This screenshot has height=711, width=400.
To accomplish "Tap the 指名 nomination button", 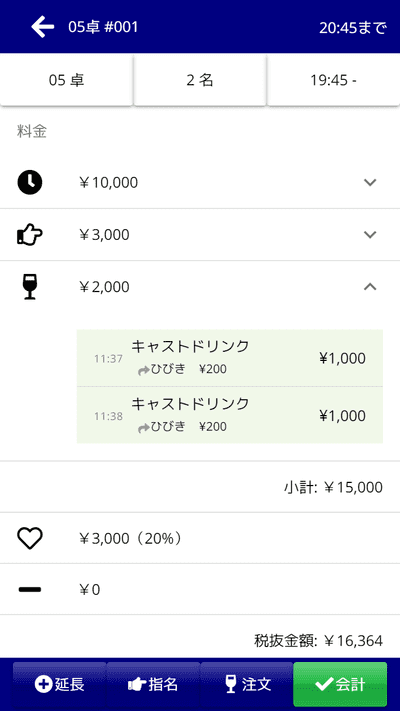I will coord(153,684).
